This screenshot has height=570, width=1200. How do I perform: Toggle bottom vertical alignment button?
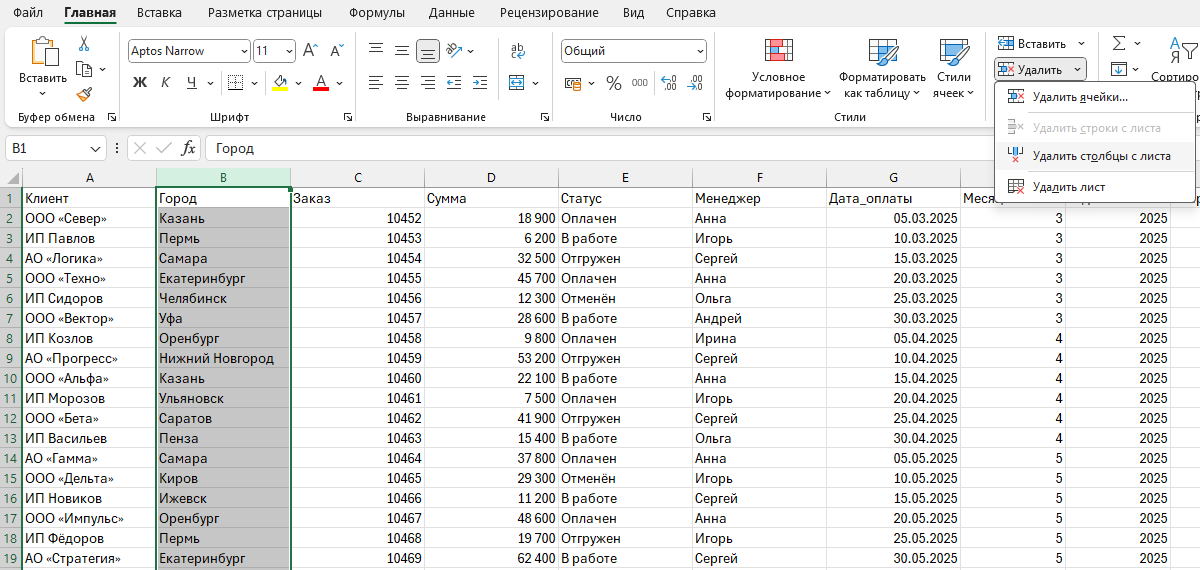tap(427, 51)
